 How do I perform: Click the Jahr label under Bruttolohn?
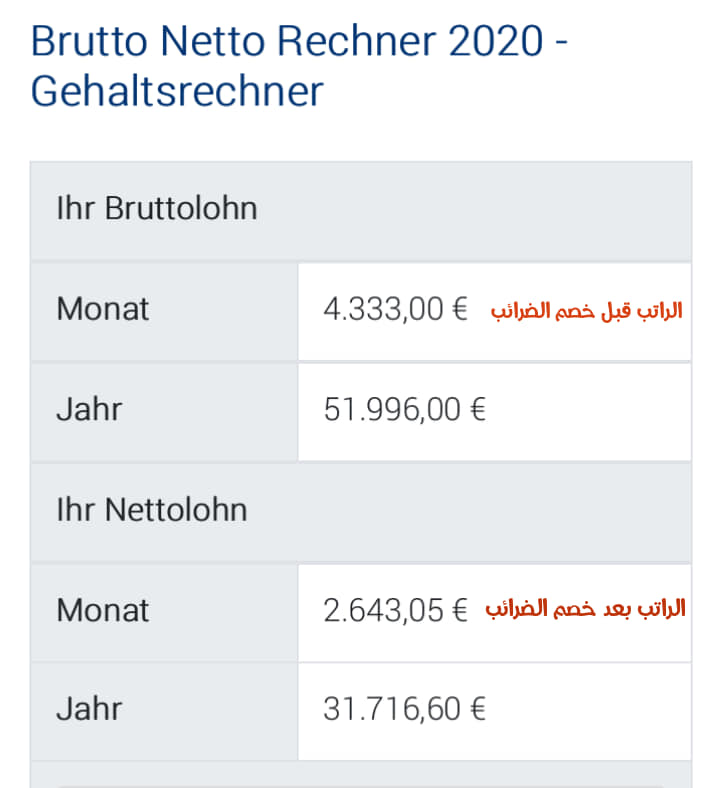pos(89,409)
